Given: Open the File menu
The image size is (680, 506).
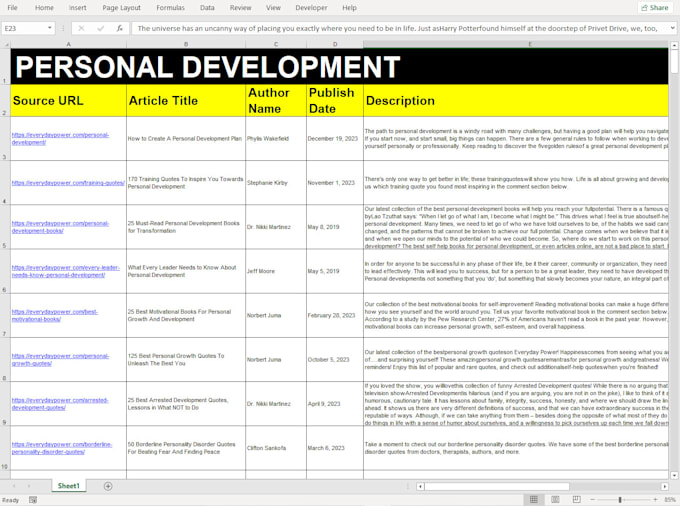Looking at the screenshot, I should click(13, 7).
